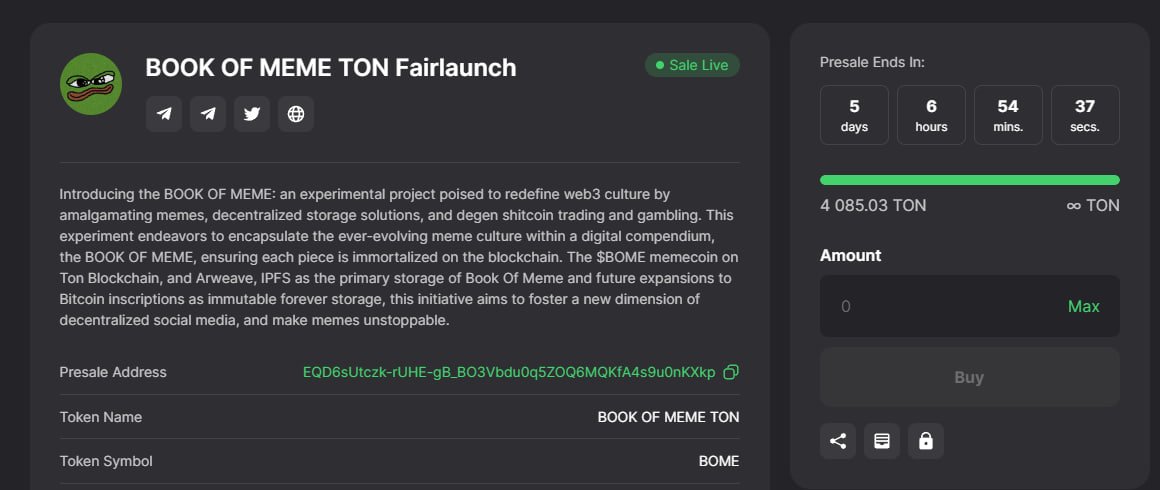Image resolution: width=1160 pixels, height=490 pixels.
Task: Select the ∞ TON cap value
Action: [x=1093, y=205]
